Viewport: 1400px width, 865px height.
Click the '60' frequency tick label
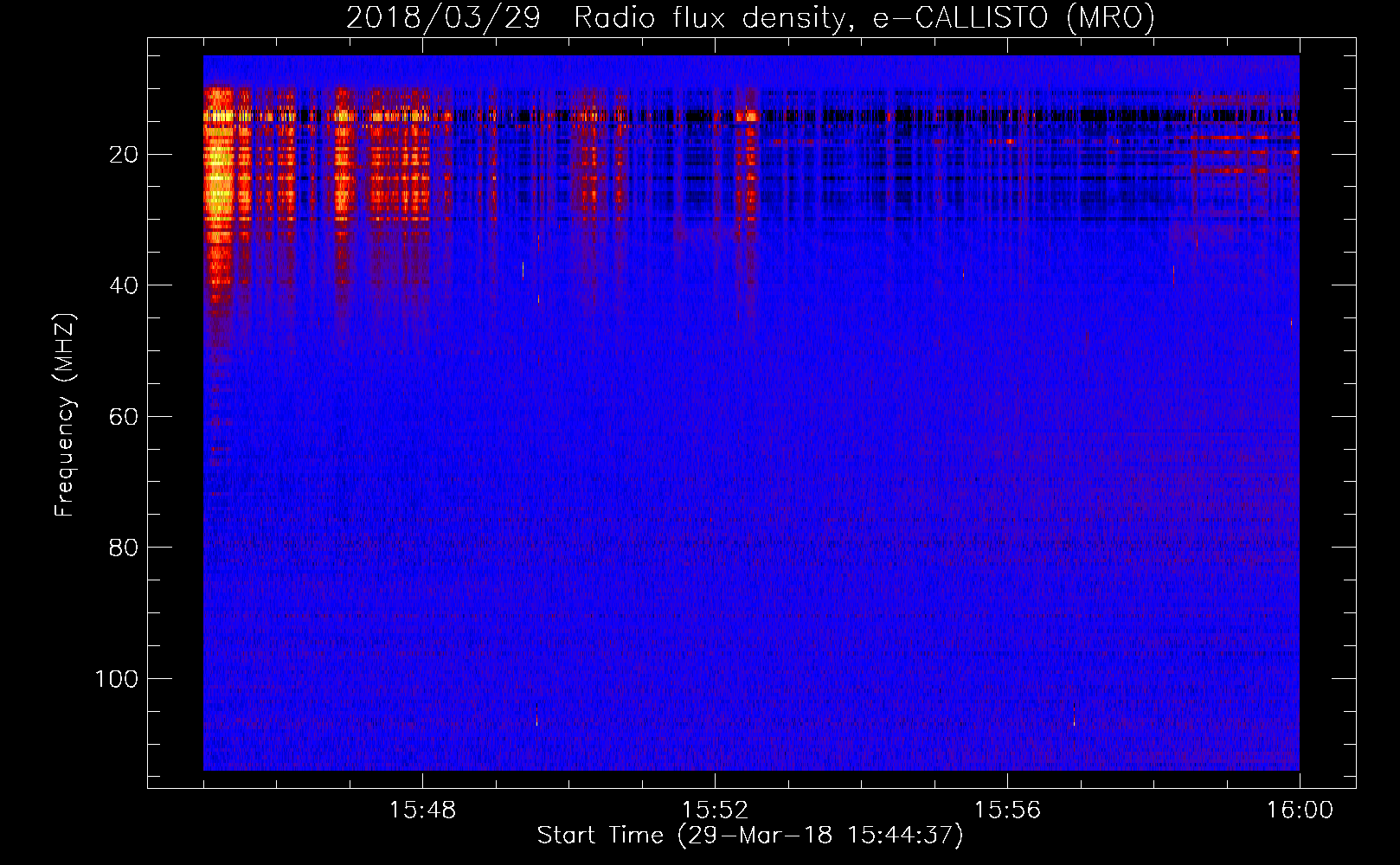coord(124,417)
